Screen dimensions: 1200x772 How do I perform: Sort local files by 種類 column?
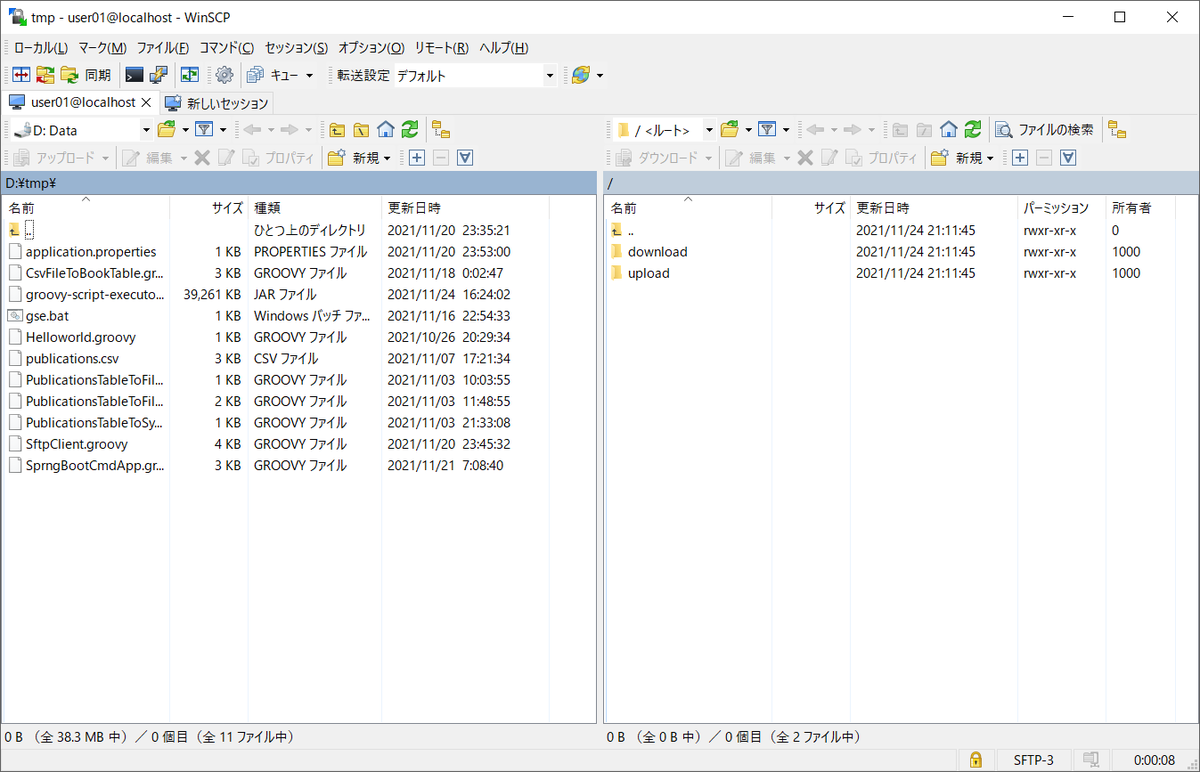pyautogui.click(x=314, y=208)
